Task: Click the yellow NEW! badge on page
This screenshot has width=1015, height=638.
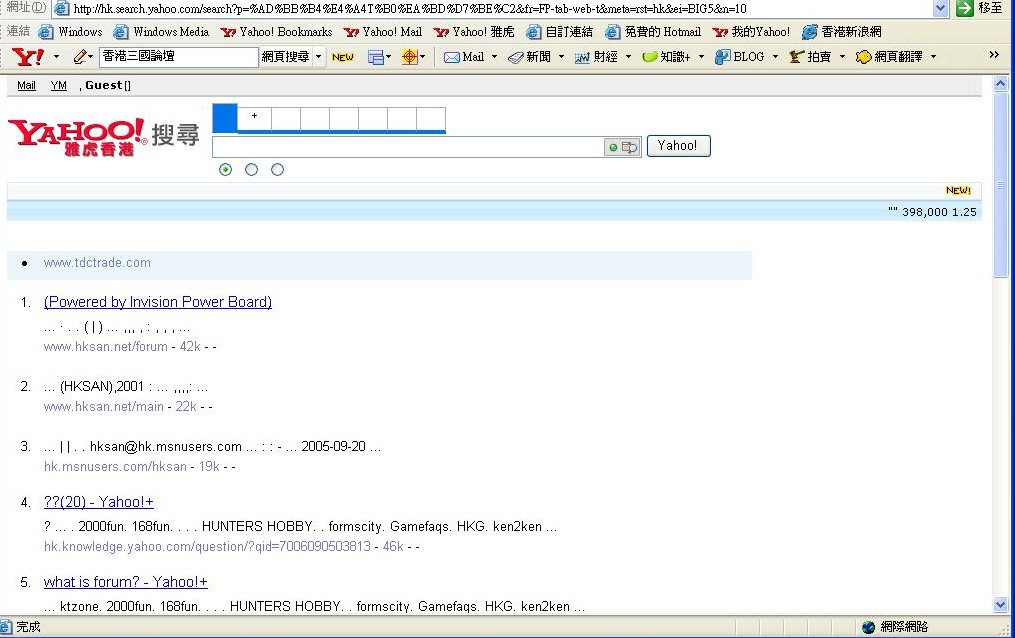Action: (x=958, y=190)
